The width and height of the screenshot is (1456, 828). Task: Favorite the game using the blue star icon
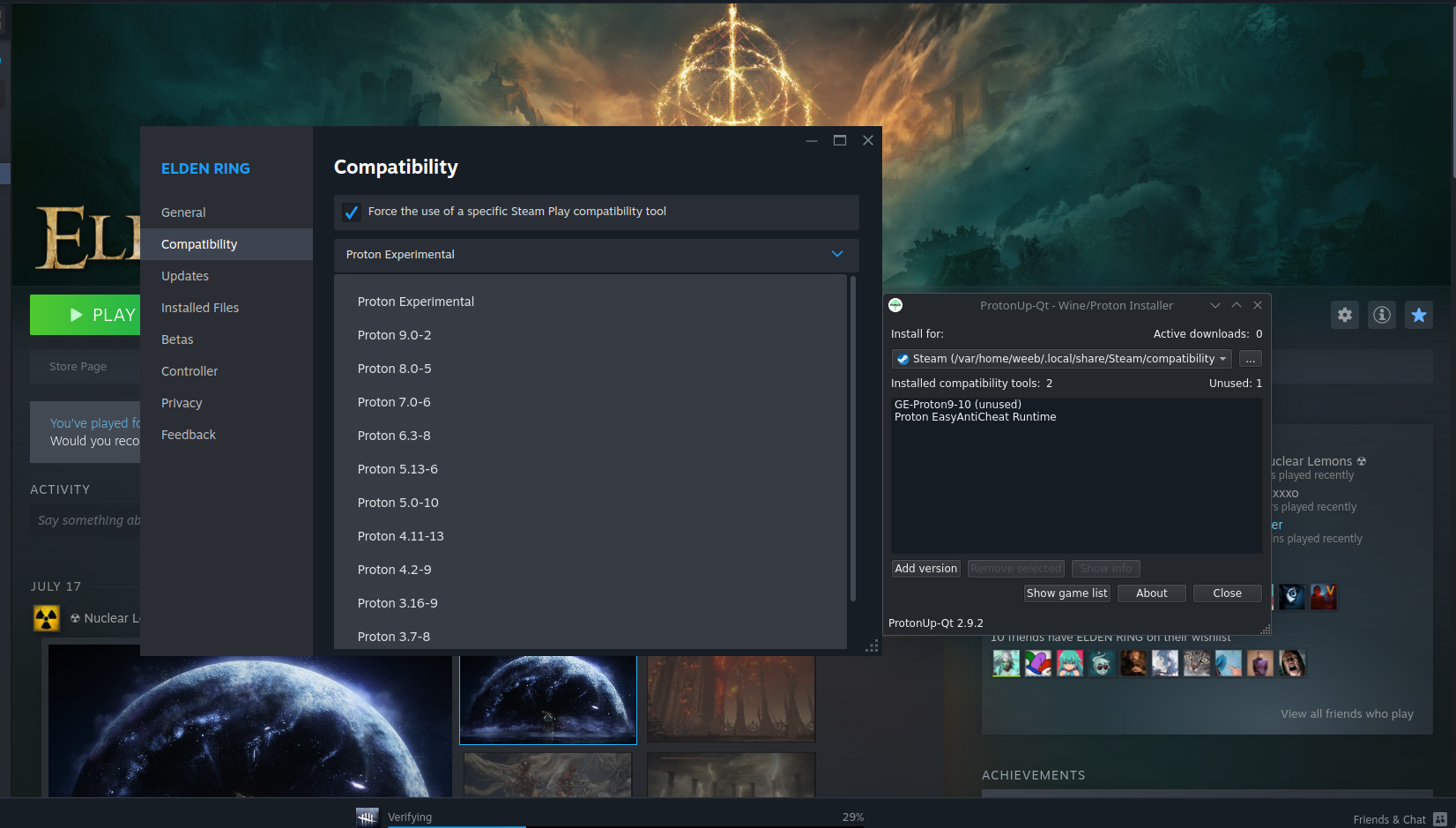coord(1419,315)
